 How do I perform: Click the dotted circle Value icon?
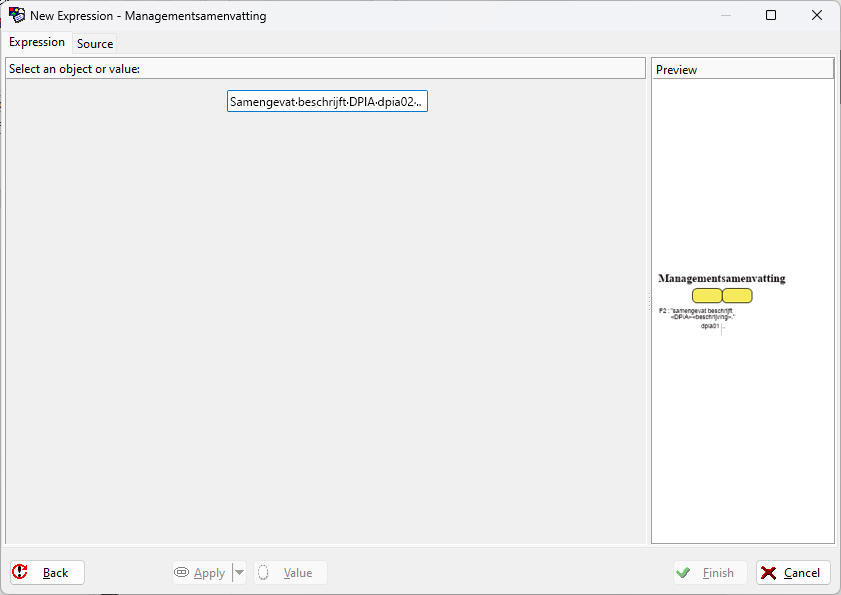(x=264, y=573)
